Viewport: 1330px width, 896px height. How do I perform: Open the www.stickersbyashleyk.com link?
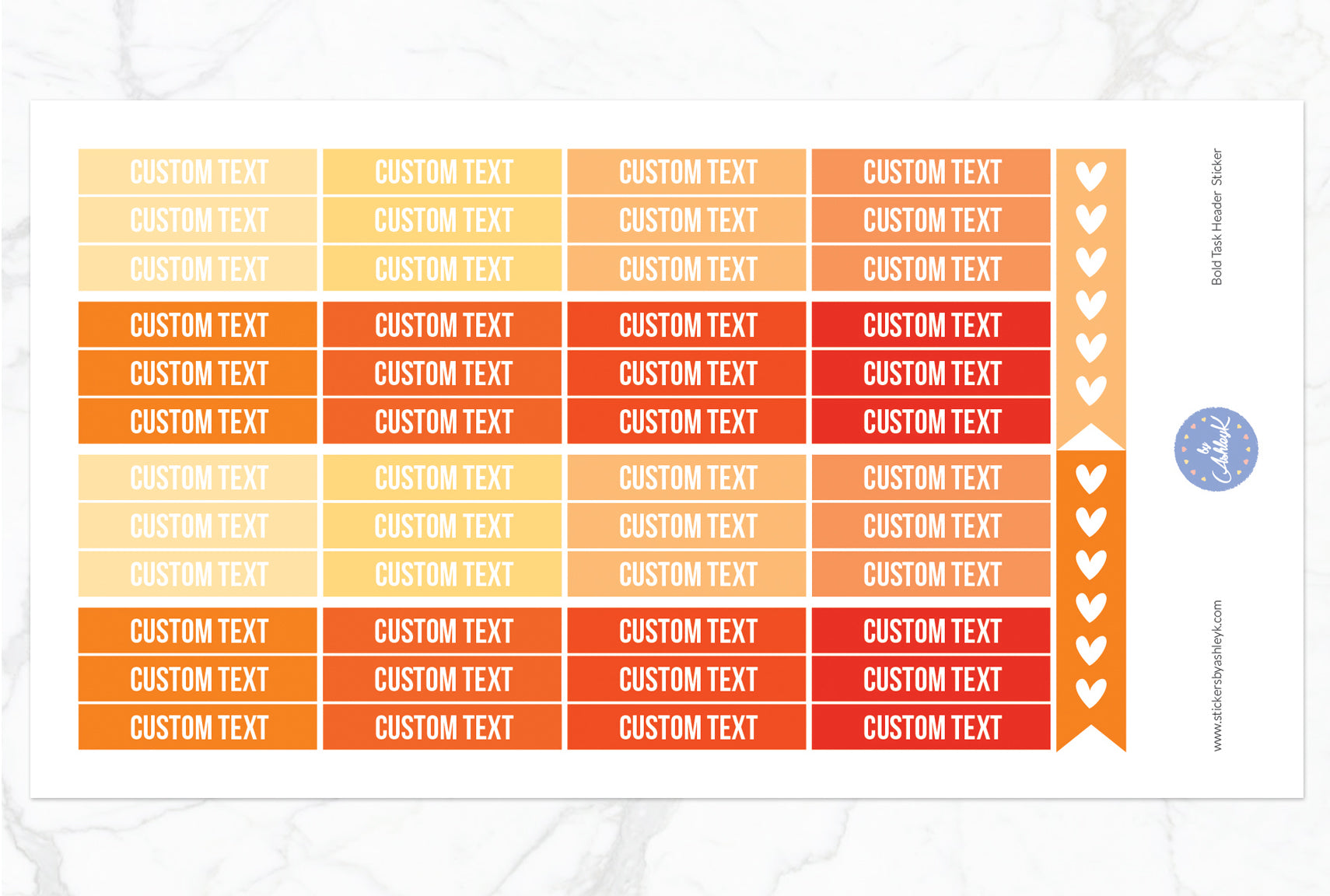click(1217, 675)
